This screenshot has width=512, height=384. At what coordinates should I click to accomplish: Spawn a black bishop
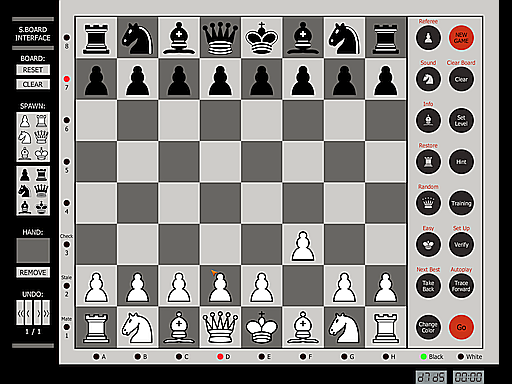pyautogui.click(x=25, y=207)
